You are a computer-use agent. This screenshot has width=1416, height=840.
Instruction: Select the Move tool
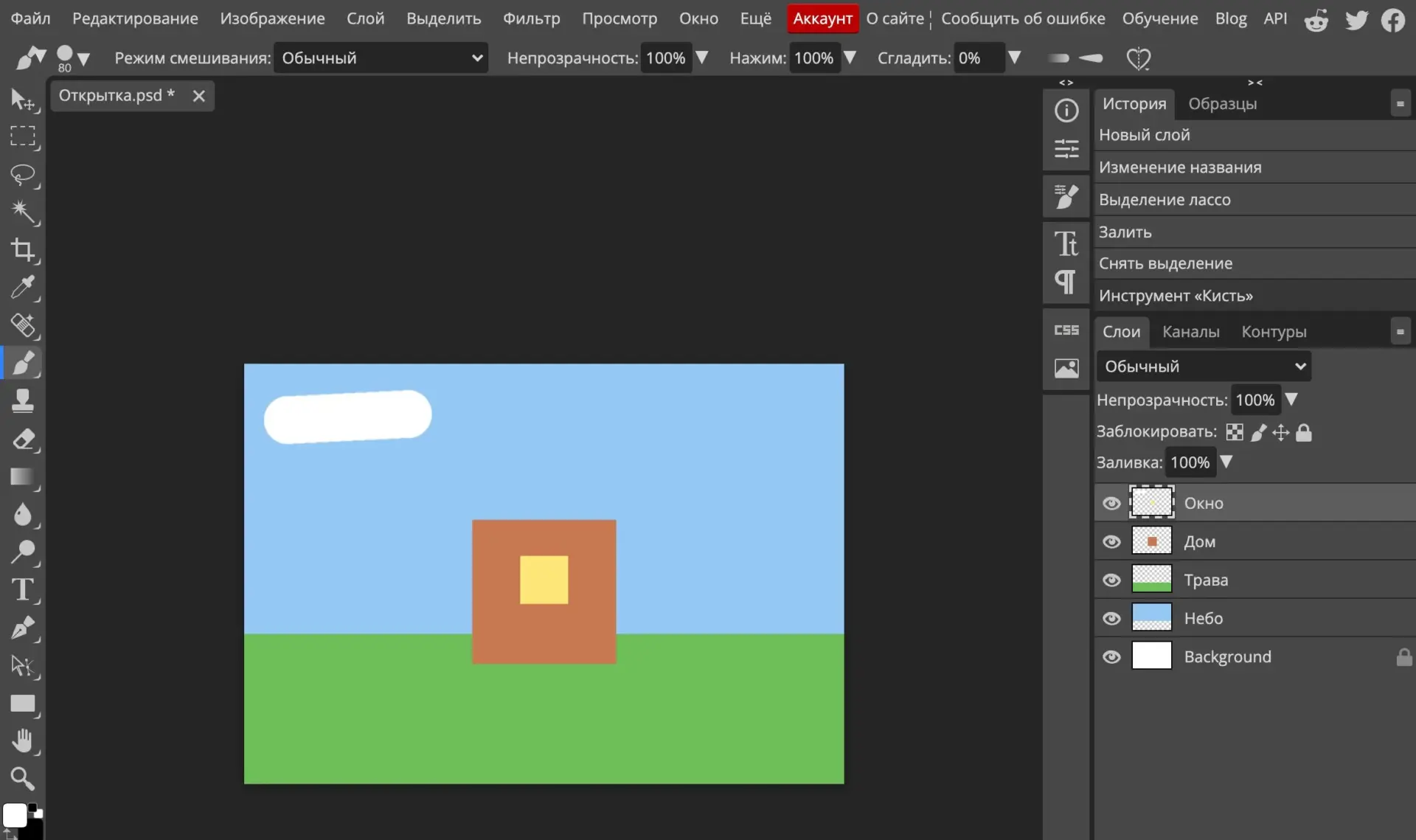point(23,99)
